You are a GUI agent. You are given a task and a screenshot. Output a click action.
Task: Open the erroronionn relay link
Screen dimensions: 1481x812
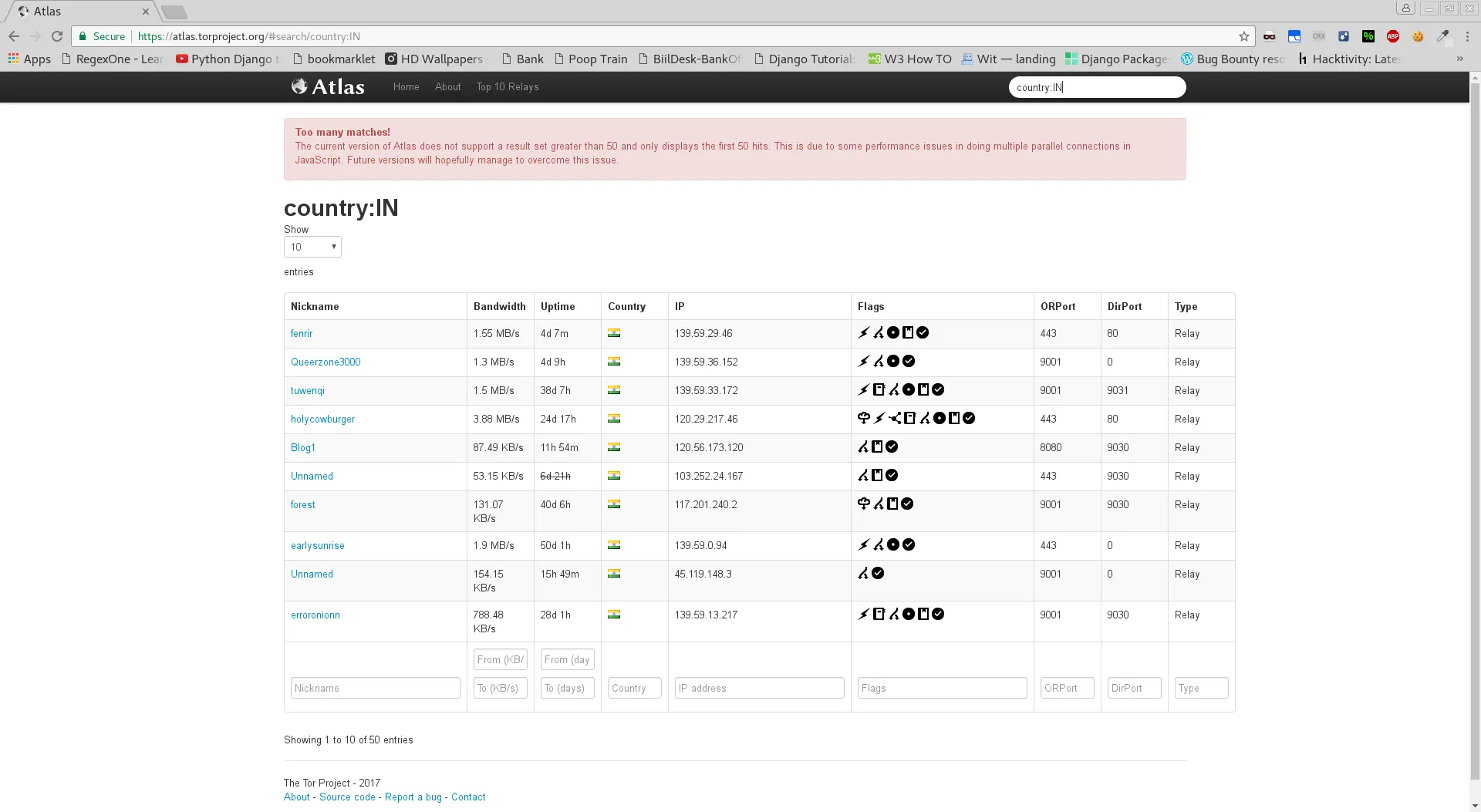point(315,615)
